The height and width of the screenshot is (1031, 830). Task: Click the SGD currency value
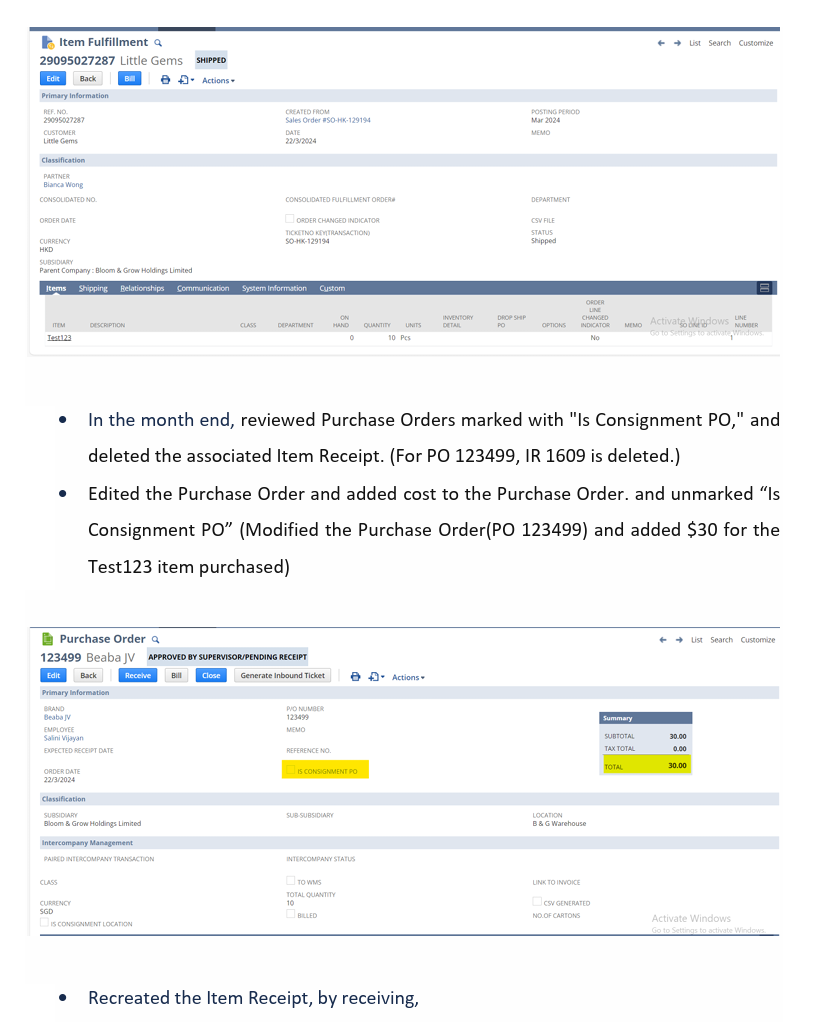coord(47,912)
